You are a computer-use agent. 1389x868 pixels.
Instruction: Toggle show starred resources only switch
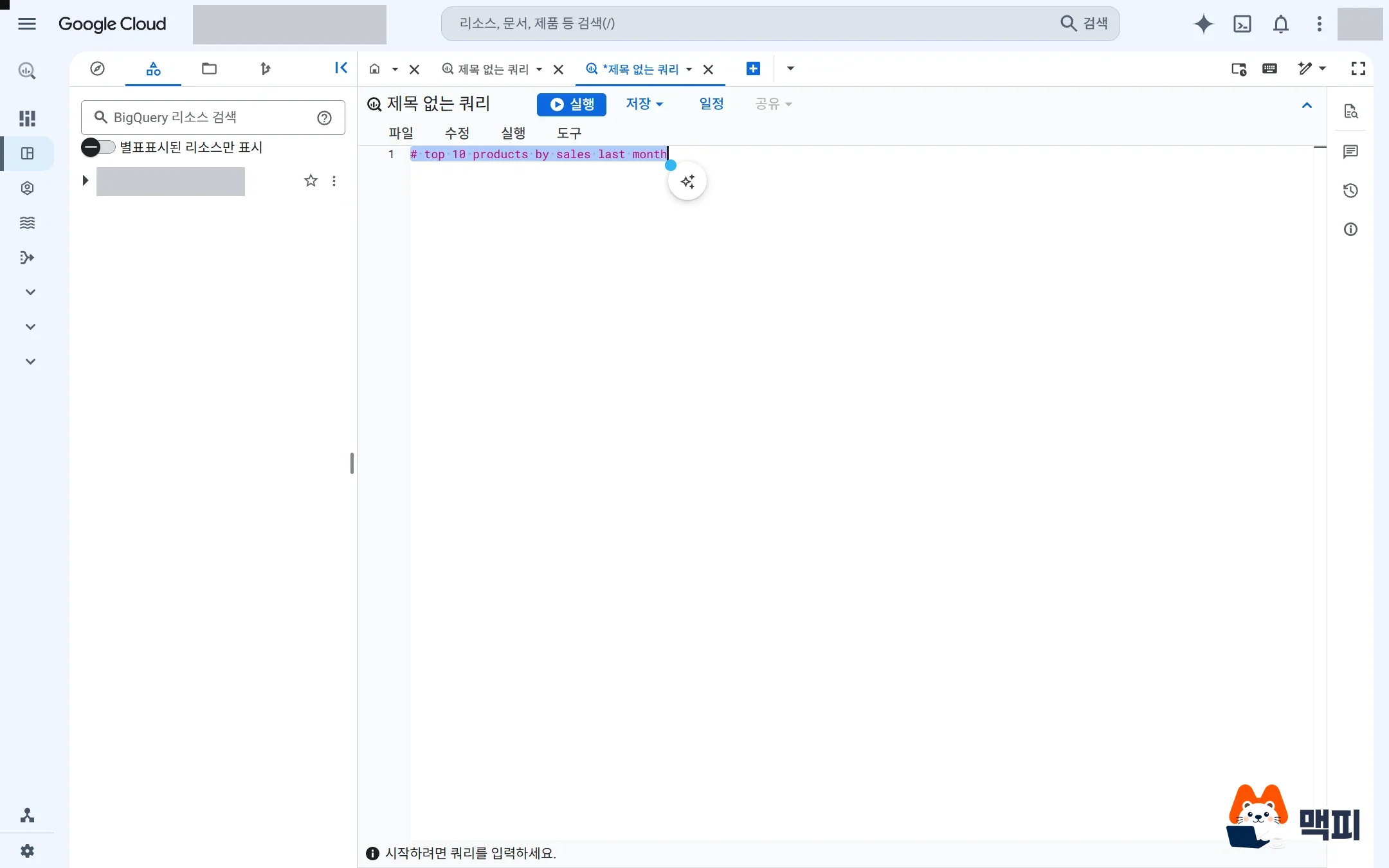point(98,147)
